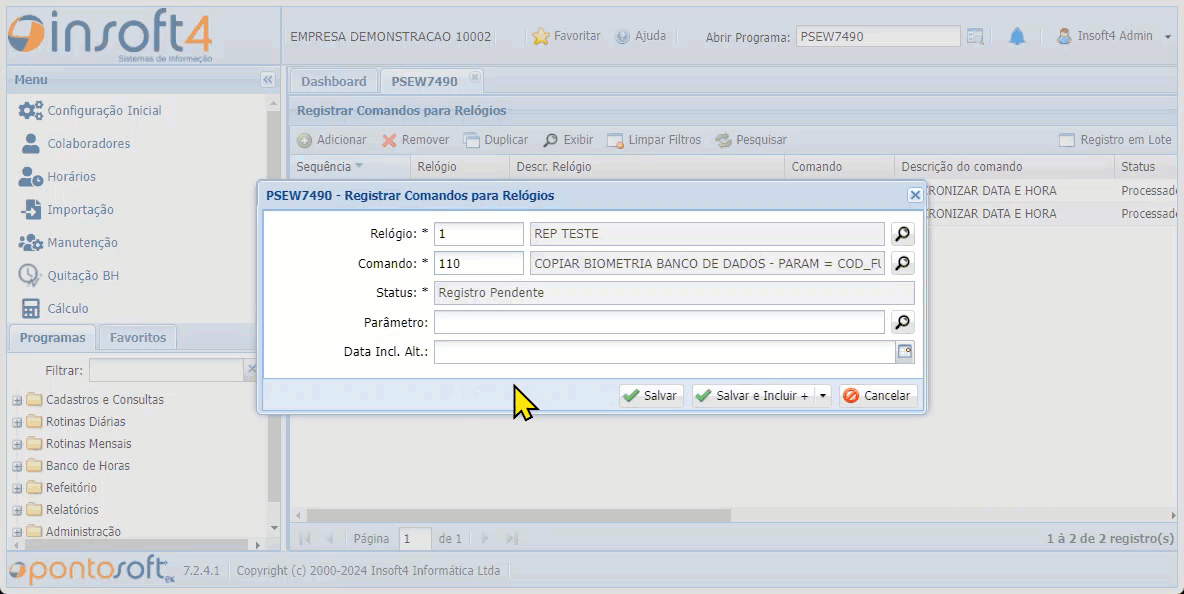
Task: Open the Salvar e Incluir dropdown arrow
Action: (823, 396)
